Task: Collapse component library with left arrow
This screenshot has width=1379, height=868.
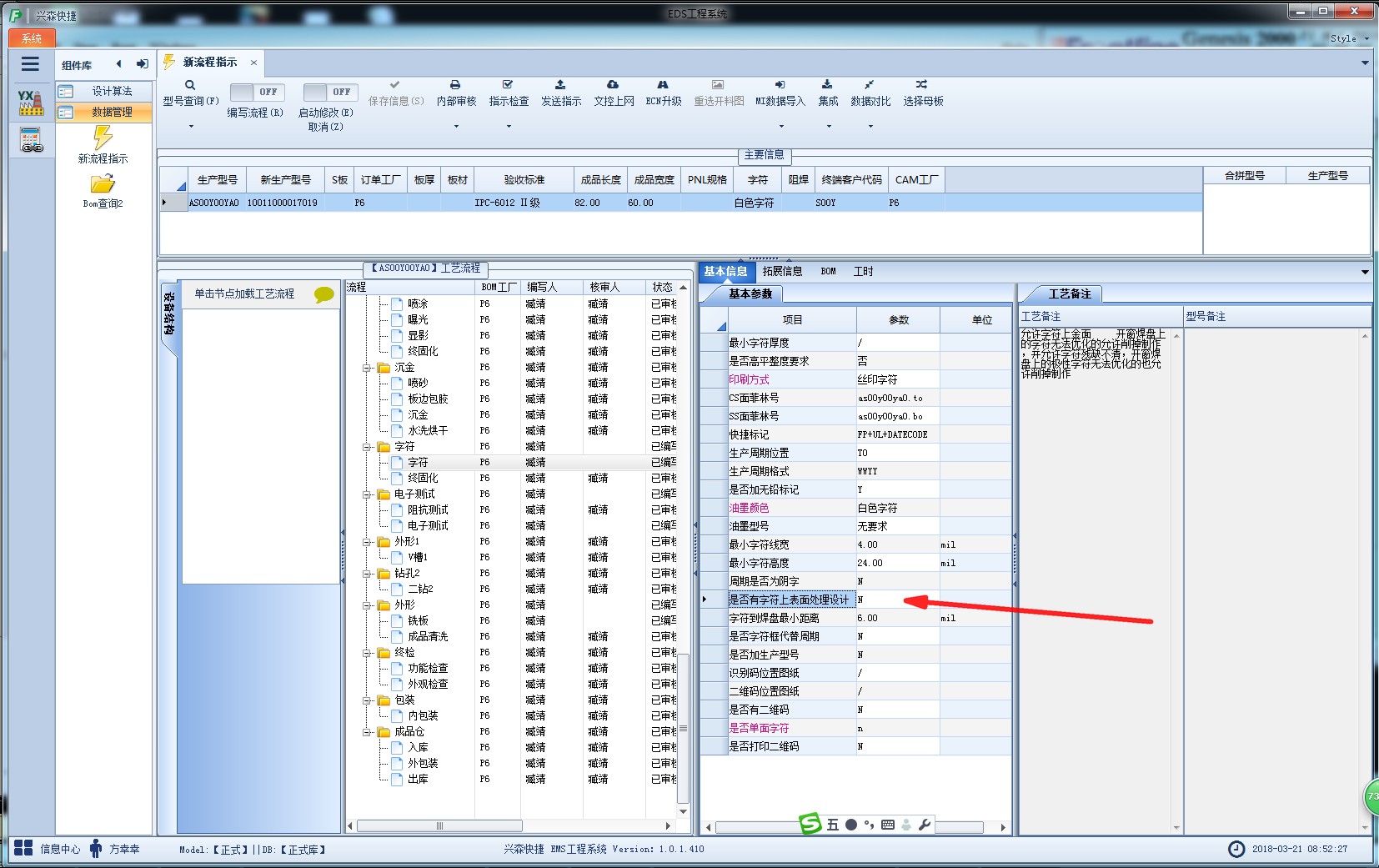Action: click(x=118, y=64)
